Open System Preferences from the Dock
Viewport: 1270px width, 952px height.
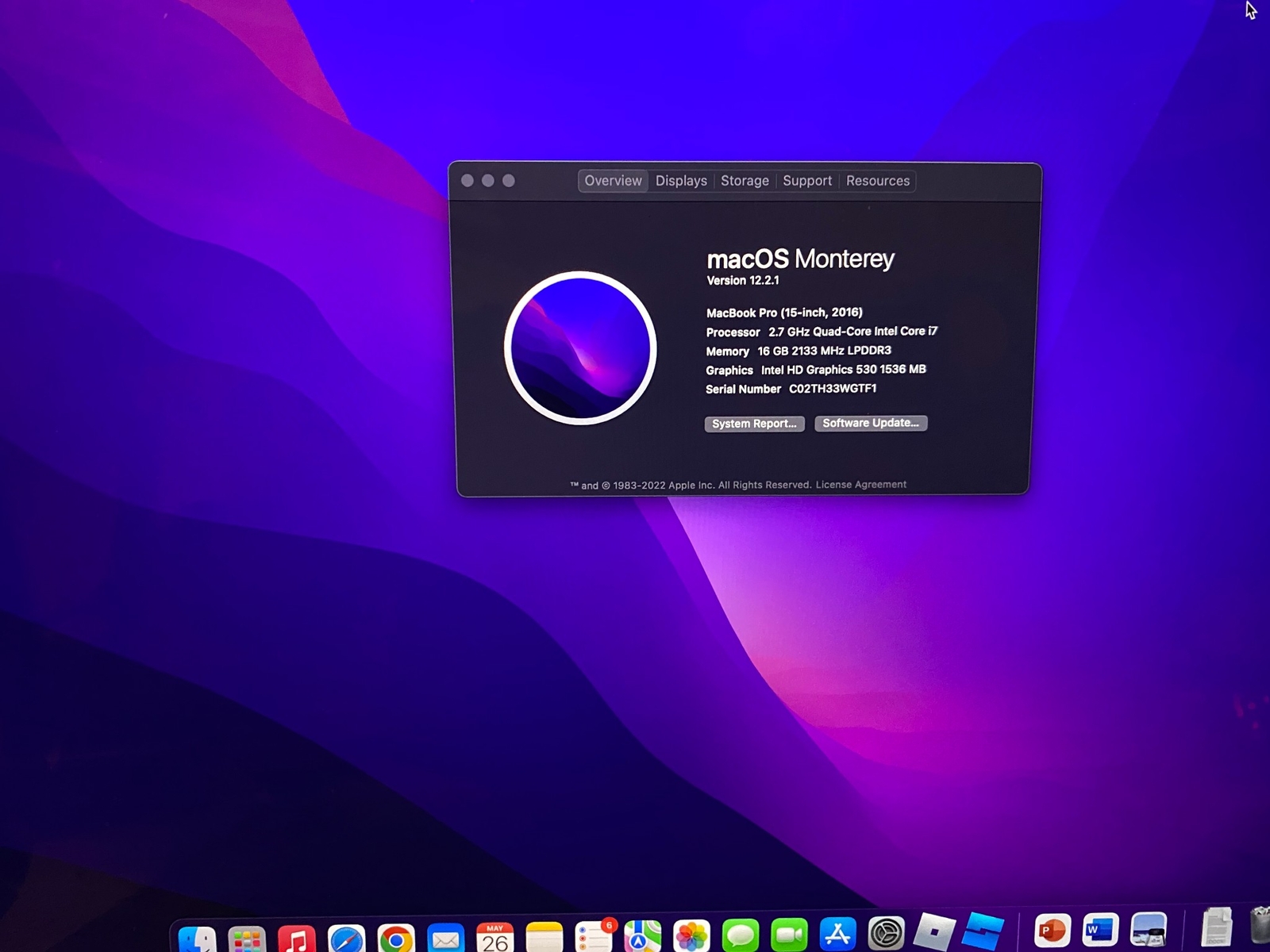pos(887,934)
